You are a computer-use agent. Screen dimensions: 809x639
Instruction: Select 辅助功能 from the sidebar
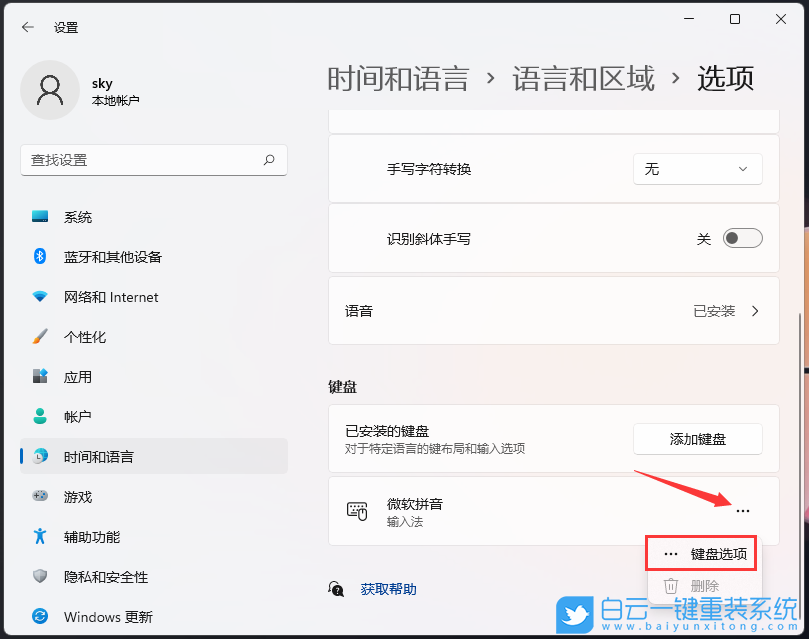85,536
